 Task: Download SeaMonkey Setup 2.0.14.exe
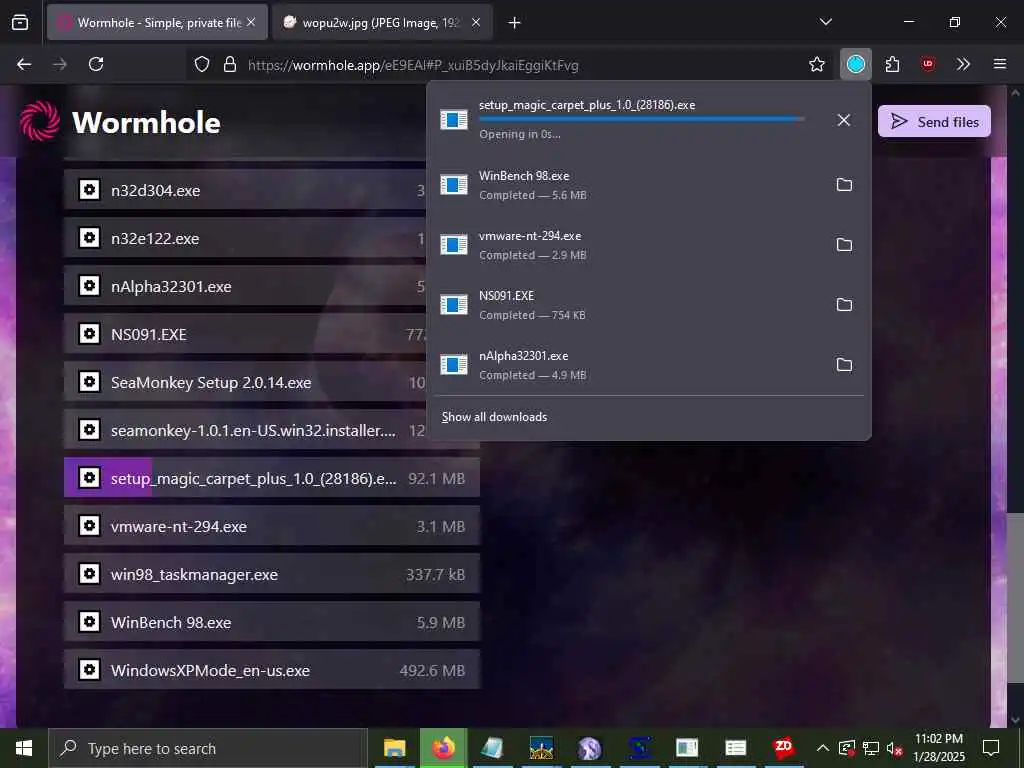[245, 382]
